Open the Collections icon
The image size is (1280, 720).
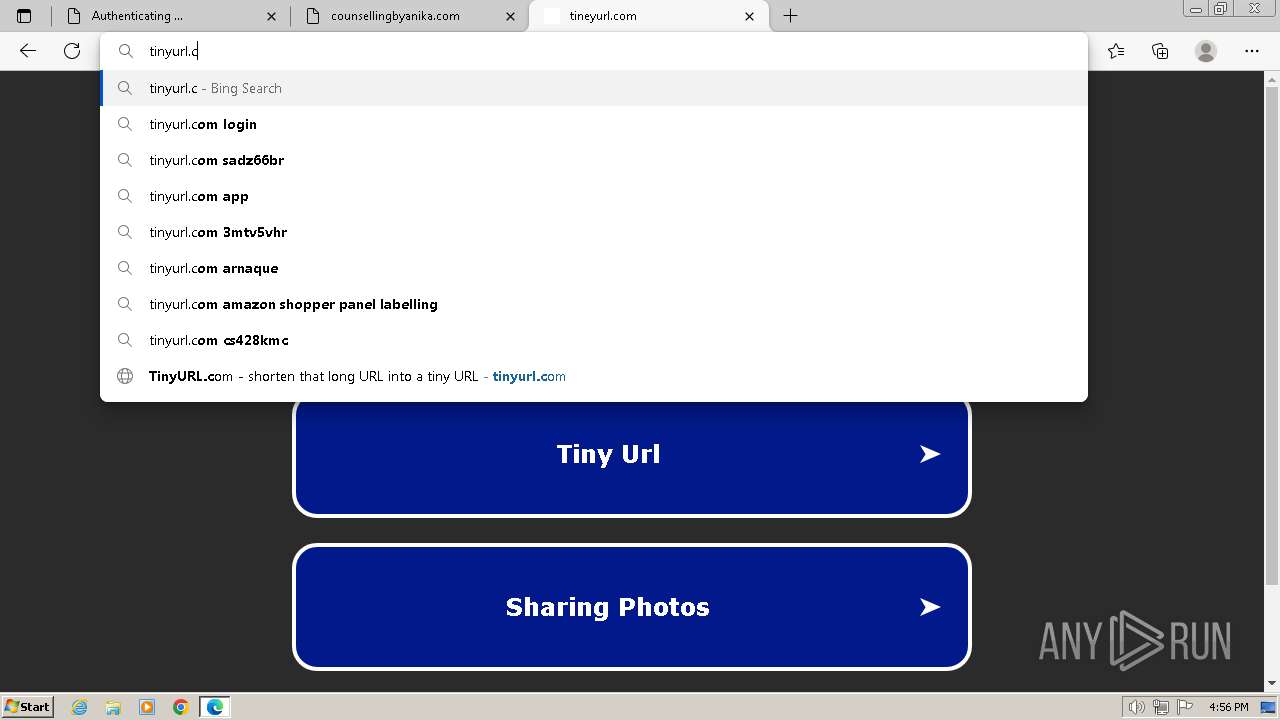[1160, 51]
